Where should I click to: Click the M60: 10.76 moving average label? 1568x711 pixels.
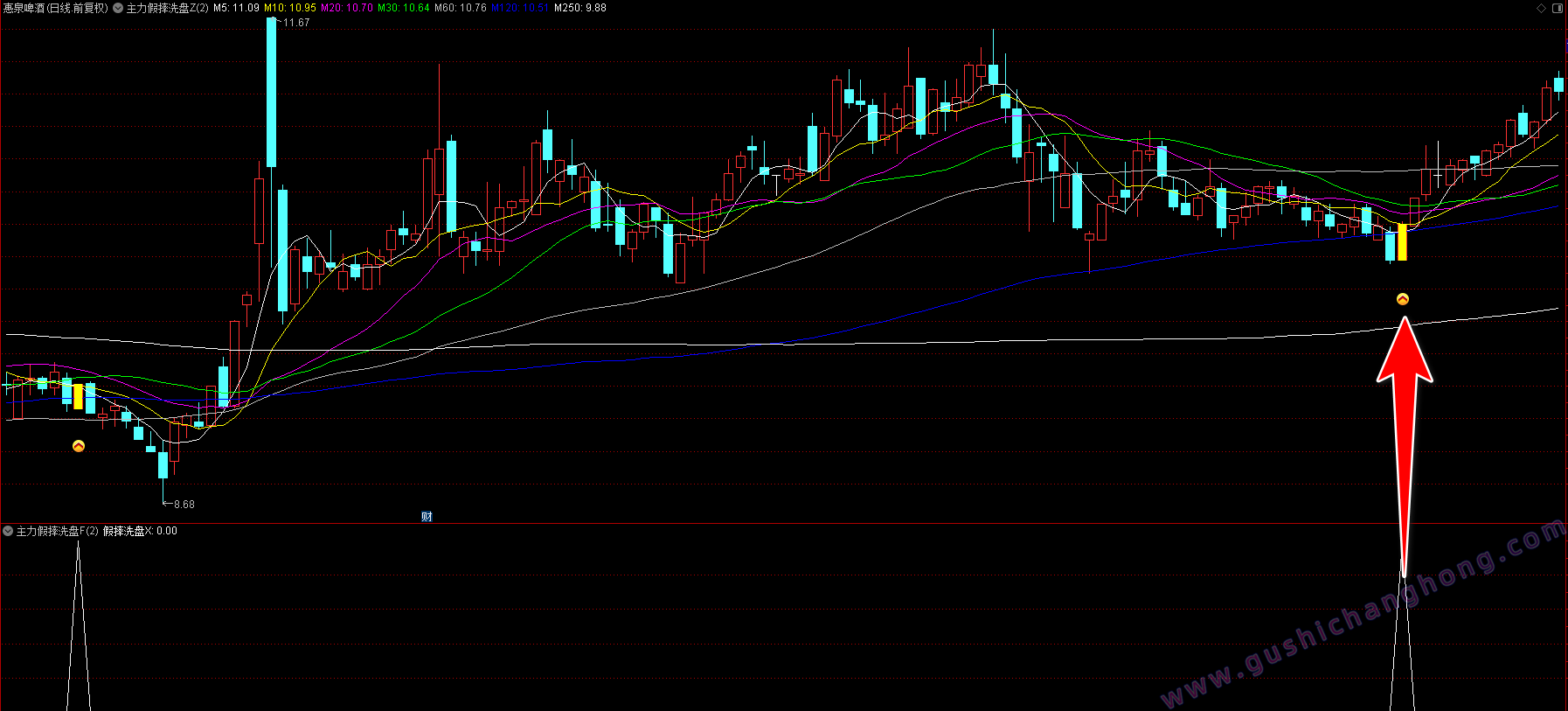point(461,8)
